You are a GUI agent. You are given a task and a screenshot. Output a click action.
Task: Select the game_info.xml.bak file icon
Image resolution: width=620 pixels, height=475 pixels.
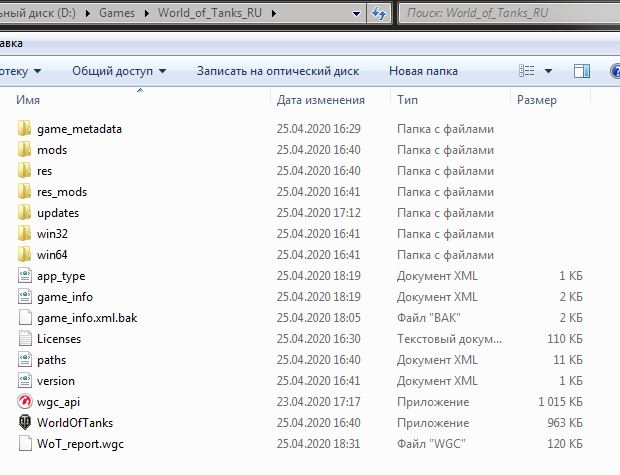point(25,318)
